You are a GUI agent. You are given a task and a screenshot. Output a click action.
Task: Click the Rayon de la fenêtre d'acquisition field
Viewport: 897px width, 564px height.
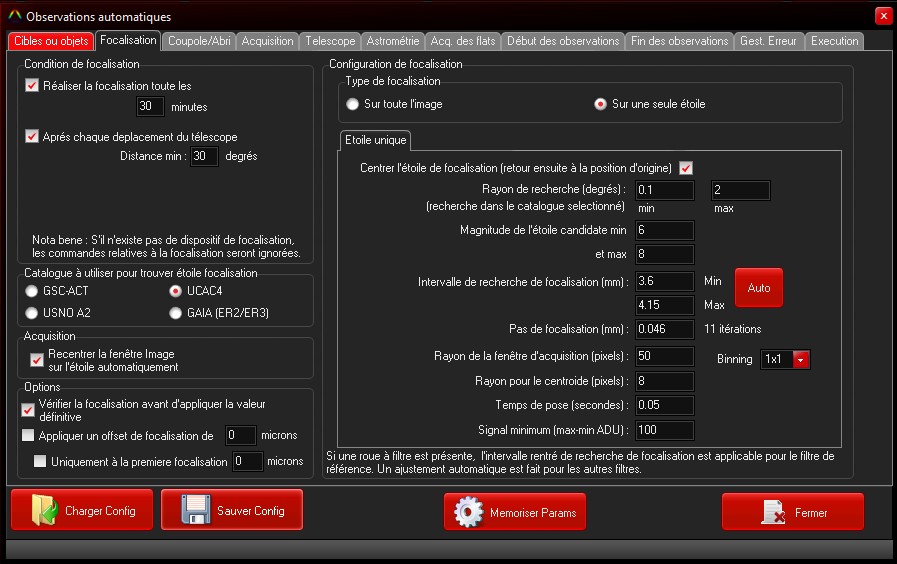tap(665, 356)
